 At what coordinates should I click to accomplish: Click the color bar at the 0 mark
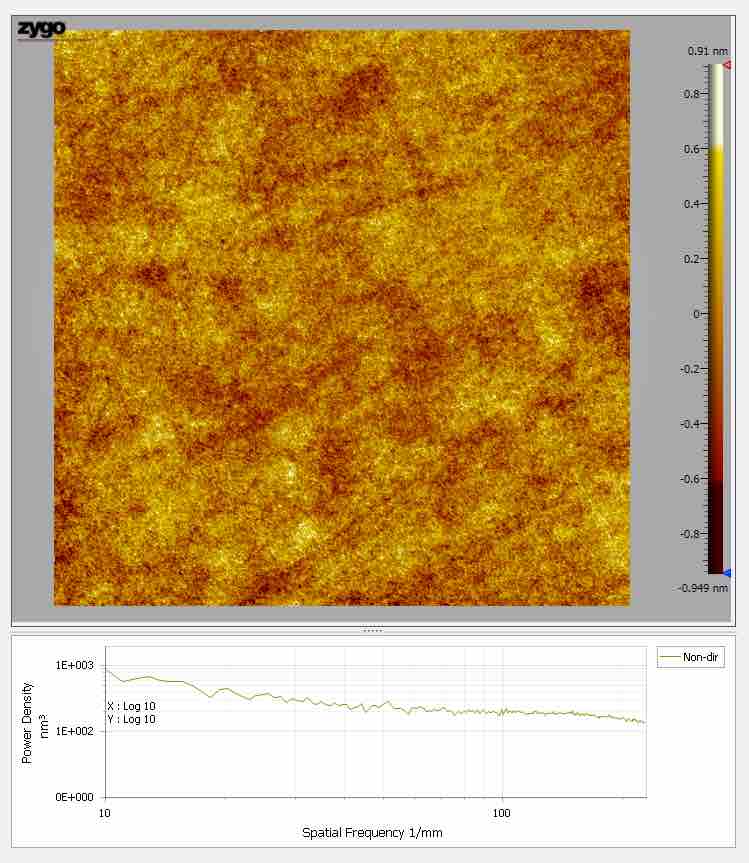716,314
